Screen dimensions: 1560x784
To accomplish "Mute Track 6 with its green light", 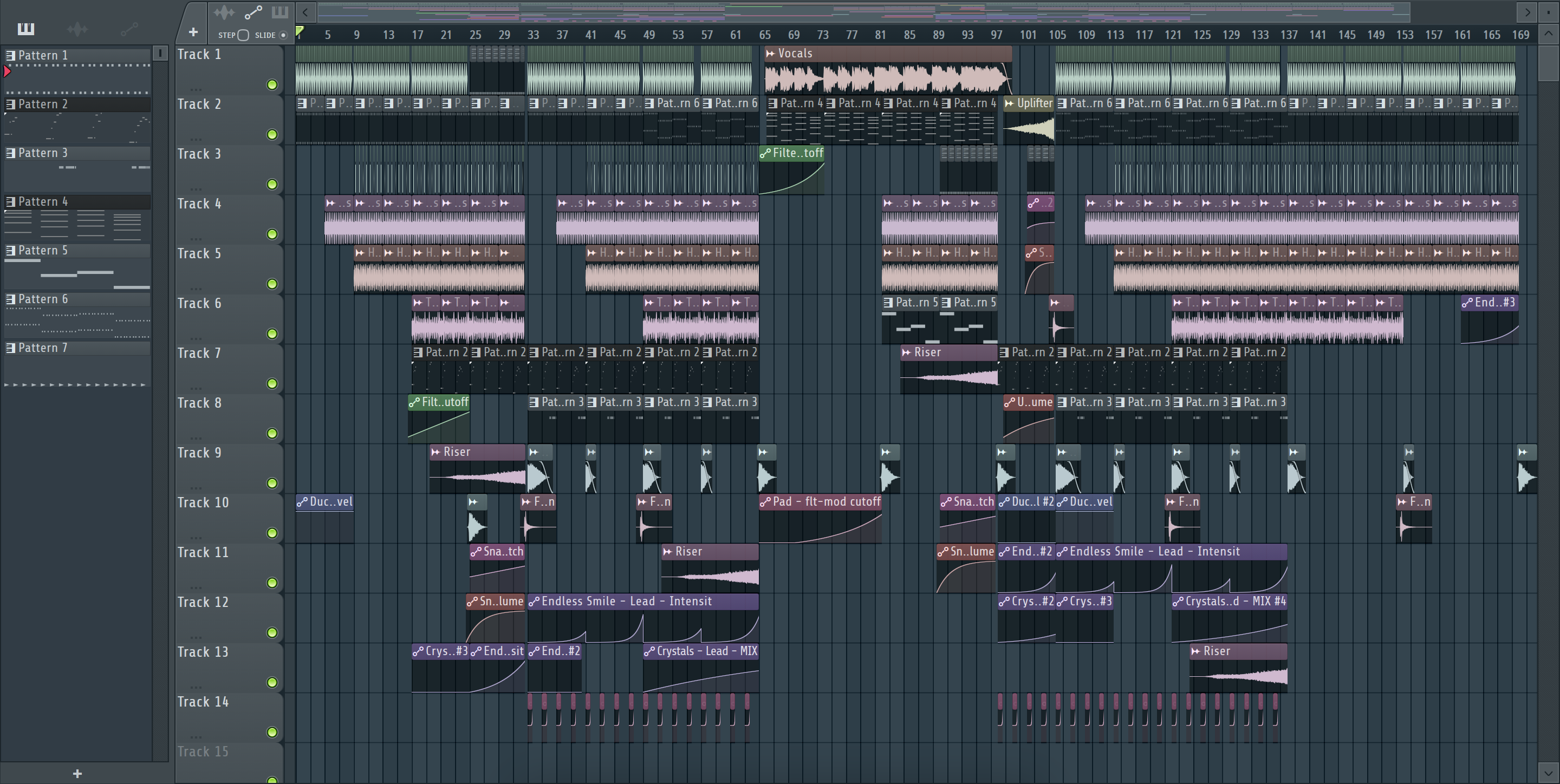I will 272,334.
